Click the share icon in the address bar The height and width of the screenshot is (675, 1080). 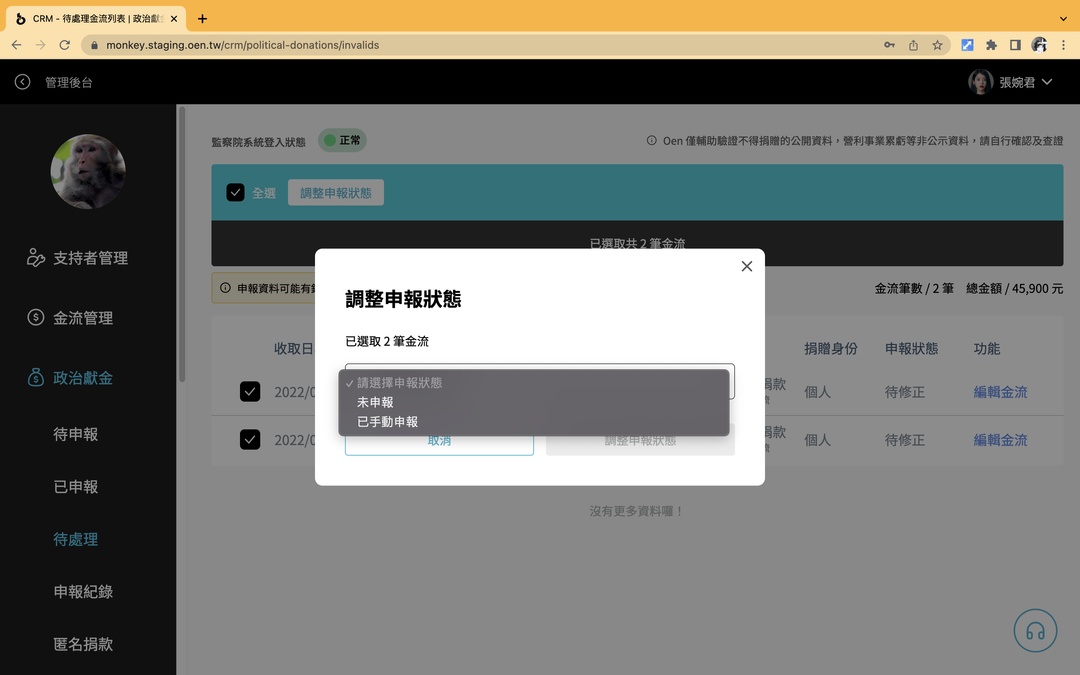tap(912, 44)
